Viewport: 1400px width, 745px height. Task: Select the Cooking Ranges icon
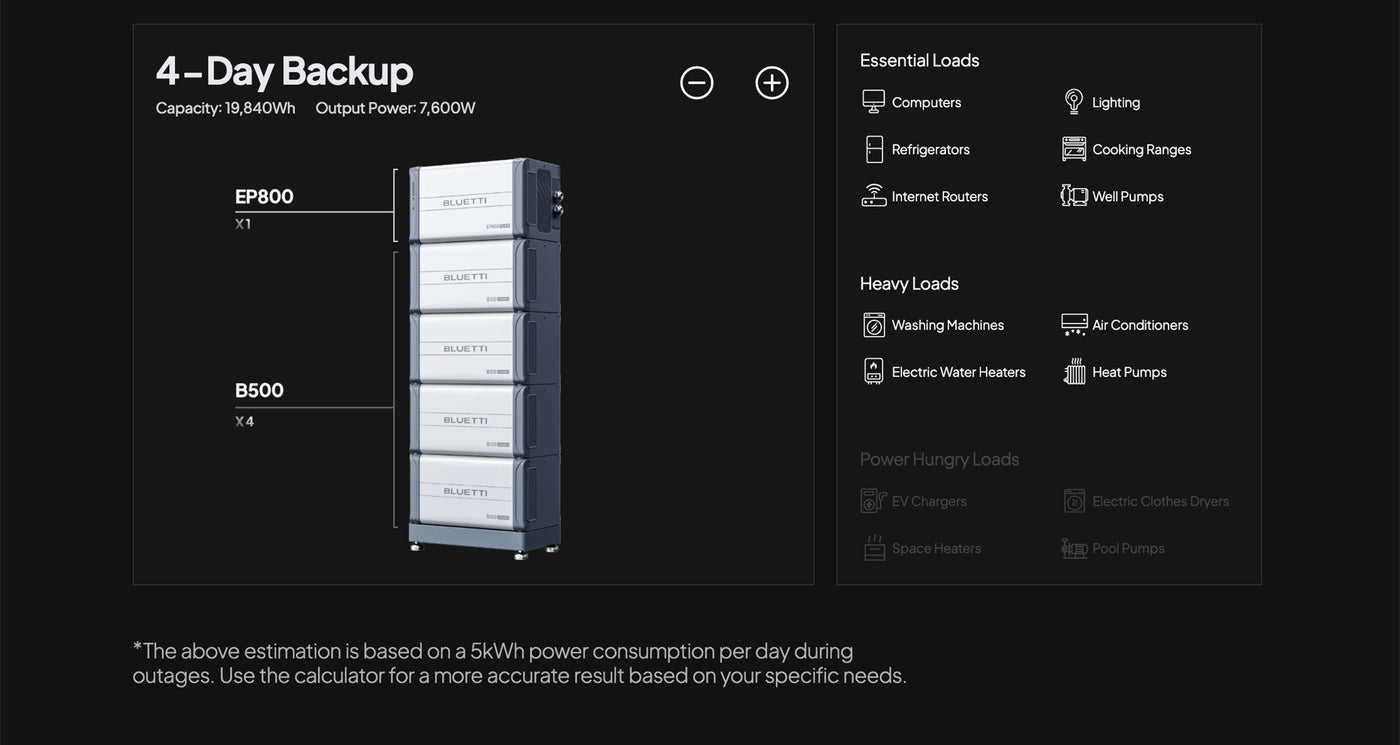(1074, 149)
